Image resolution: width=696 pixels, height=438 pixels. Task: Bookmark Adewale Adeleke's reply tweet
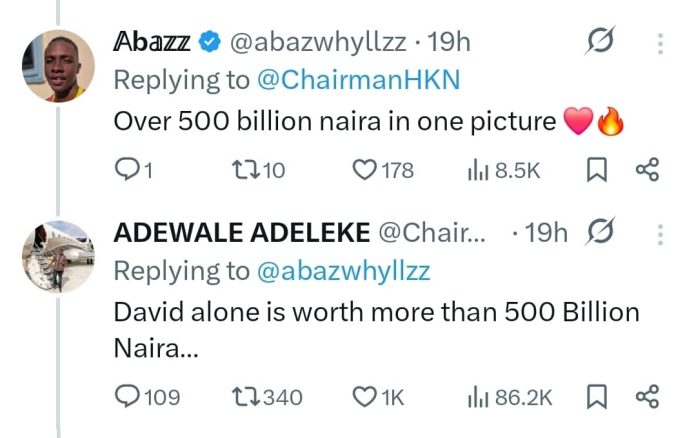click(596, 397)
